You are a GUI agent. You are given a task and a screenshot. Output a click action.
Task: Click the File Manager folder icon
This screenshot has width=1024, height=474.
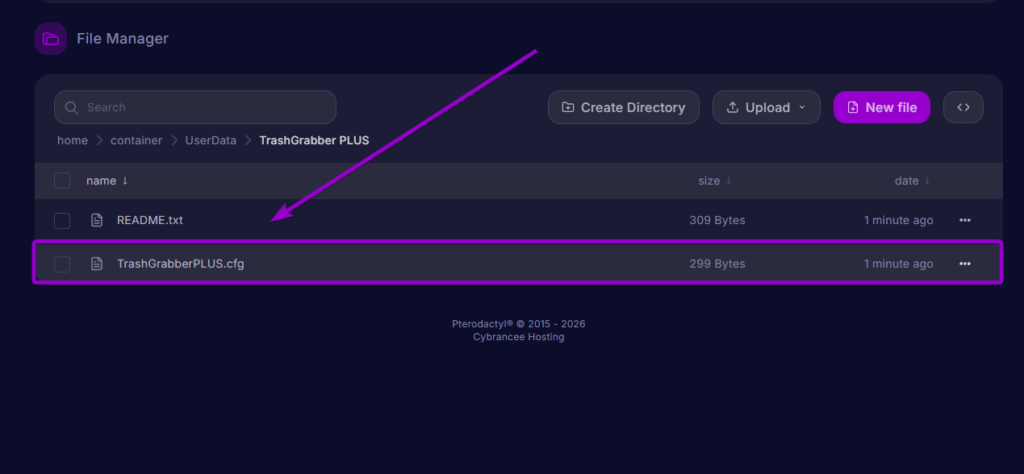pos(51,39)
